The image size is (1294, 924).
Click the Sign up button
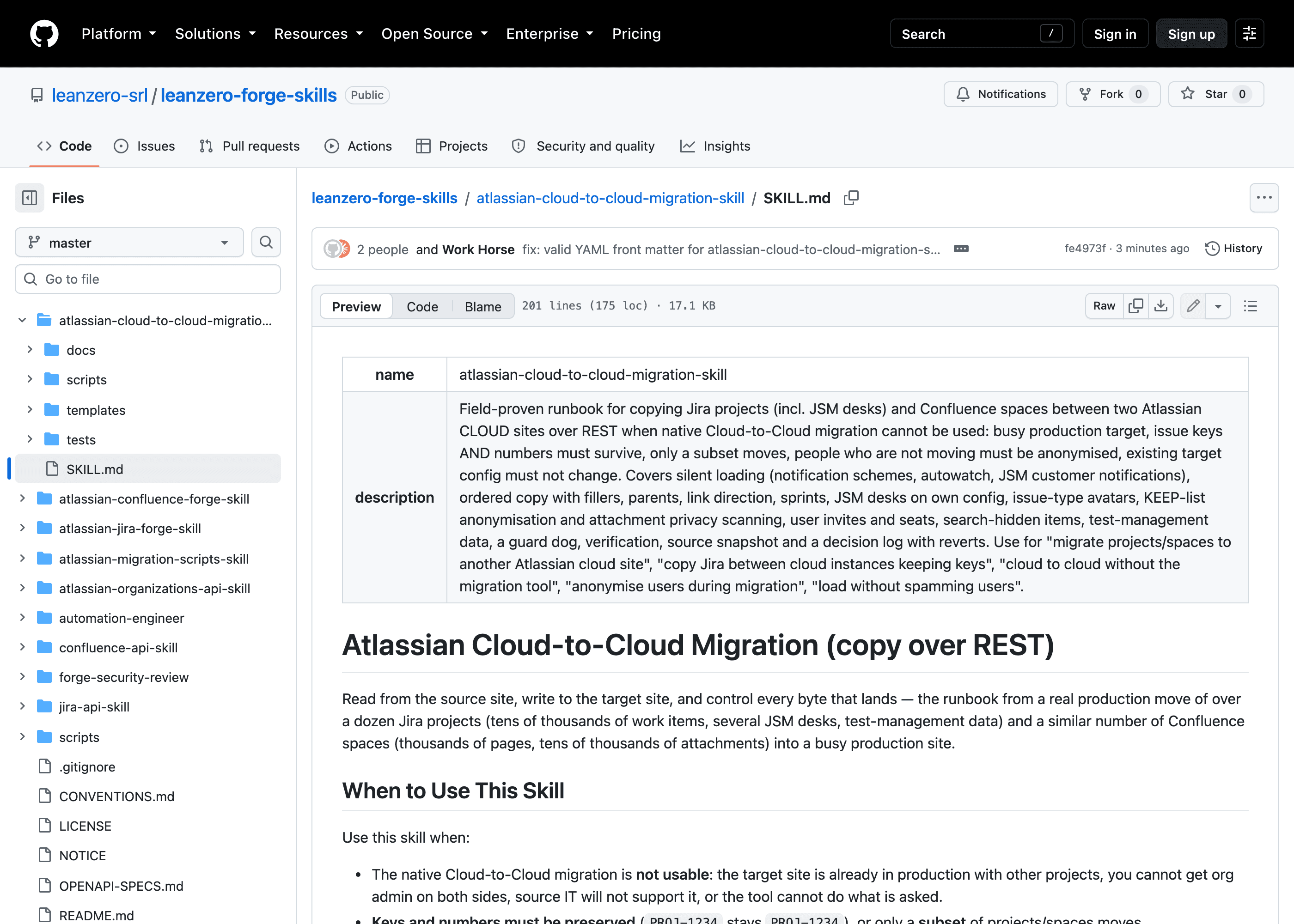[1191, 34]
